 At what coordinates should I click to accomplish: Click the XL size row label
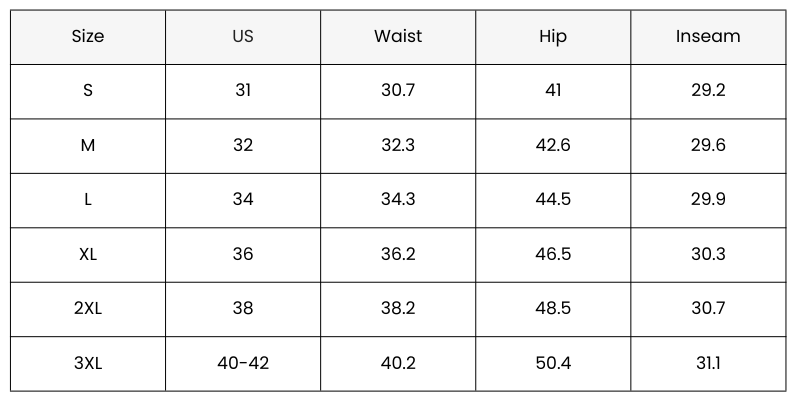[88, 254]
